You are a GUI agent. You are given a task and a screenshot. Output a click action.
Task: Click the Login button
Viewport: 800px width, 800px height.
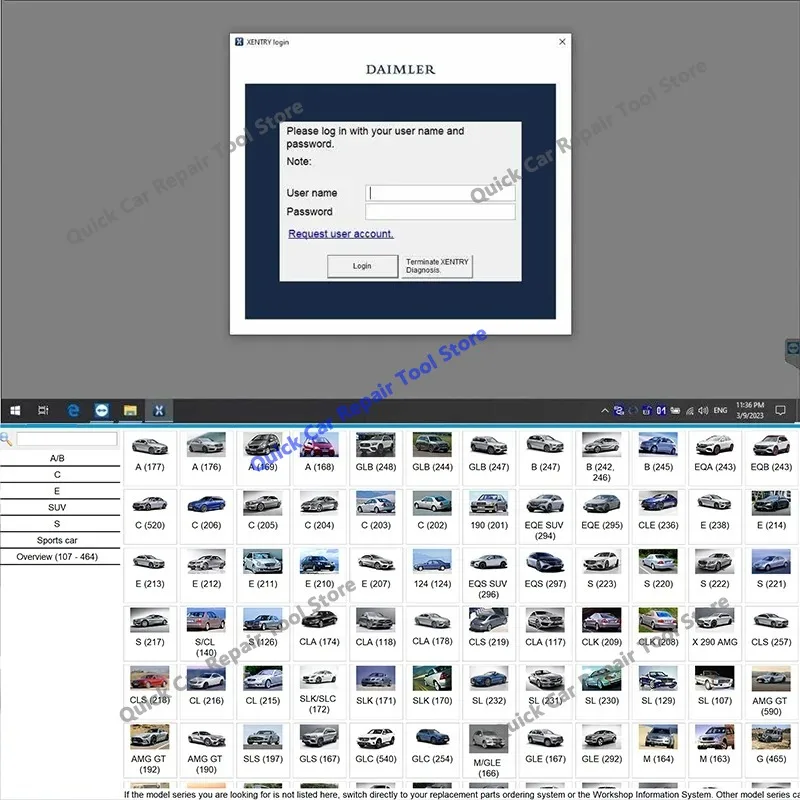tap(362, 266)
